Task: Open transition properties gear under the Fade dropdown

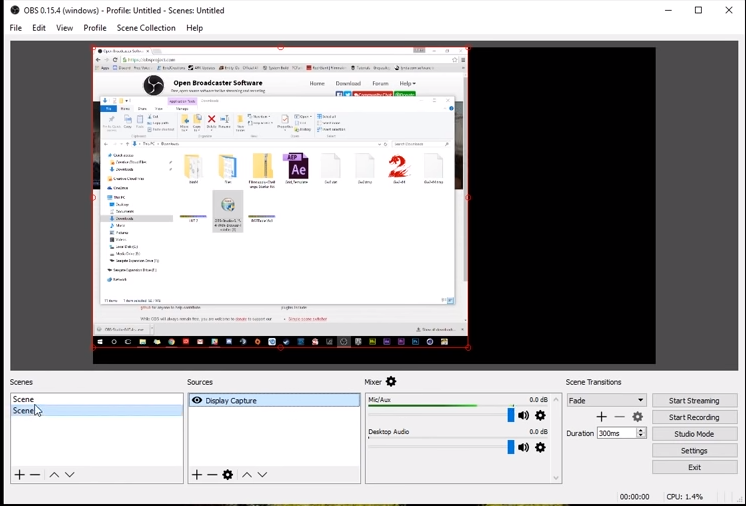Action: (638, 417)
